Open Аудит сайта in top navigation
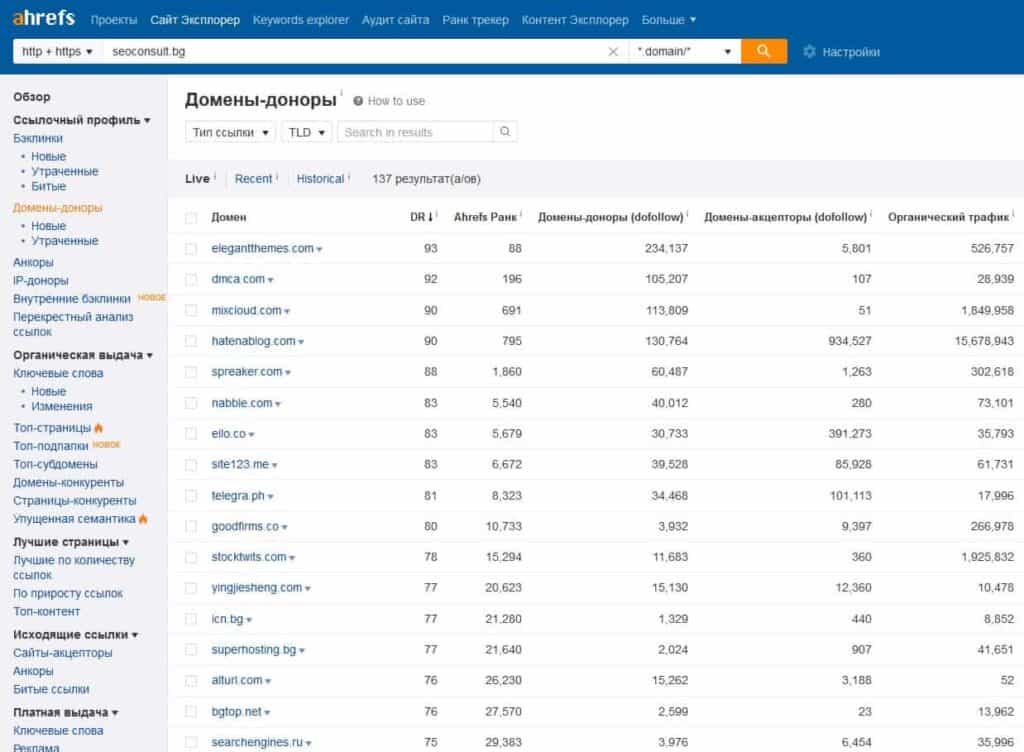 coord(395,20)
